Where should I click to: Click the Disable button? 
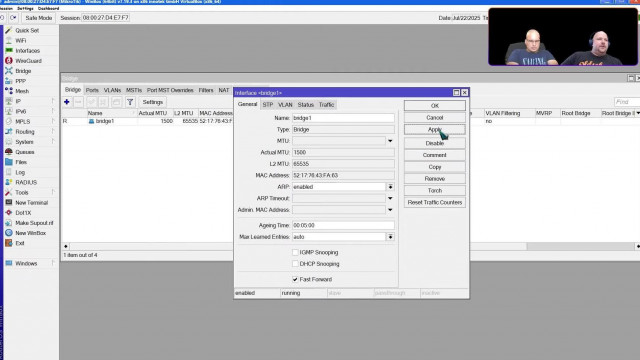[435, 143]
